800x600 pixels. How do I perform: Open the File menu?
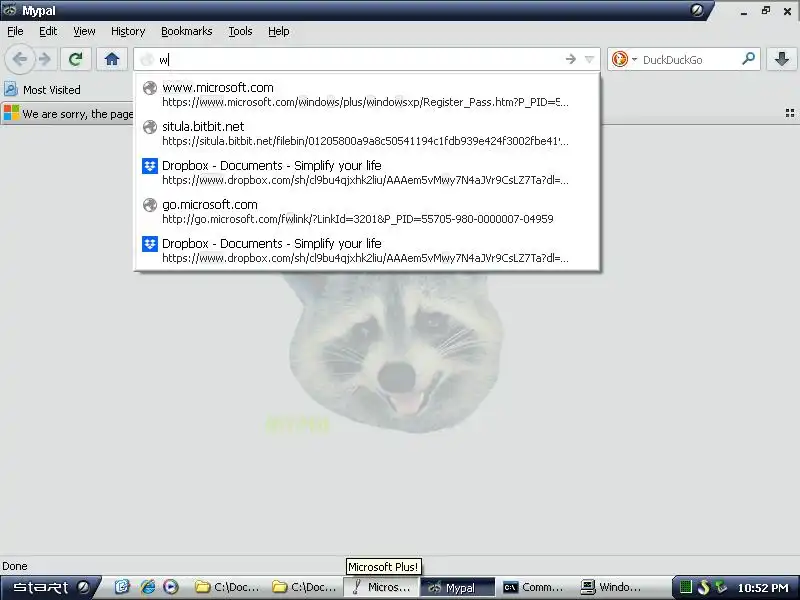click(x=15, y=31)
